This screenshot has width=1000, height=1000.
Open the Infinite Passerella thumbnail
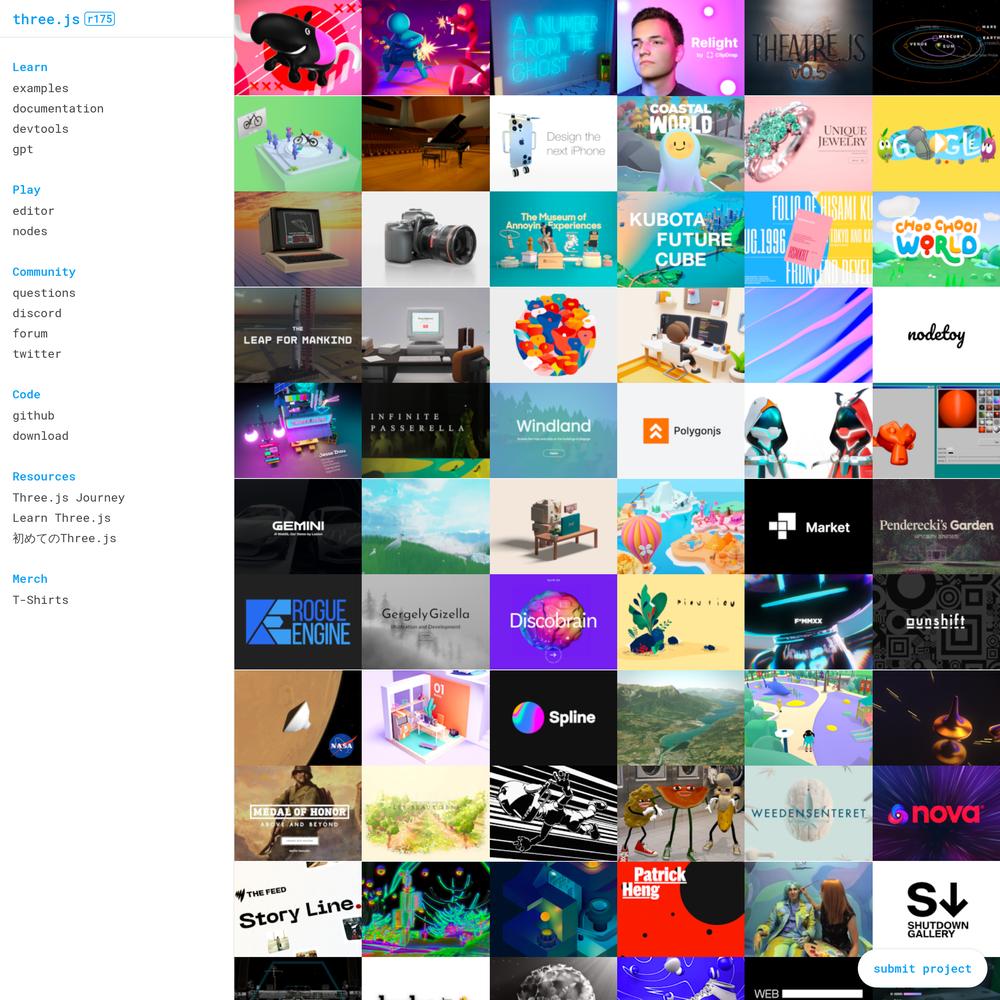pyautogui.click(x=425, y=430)
